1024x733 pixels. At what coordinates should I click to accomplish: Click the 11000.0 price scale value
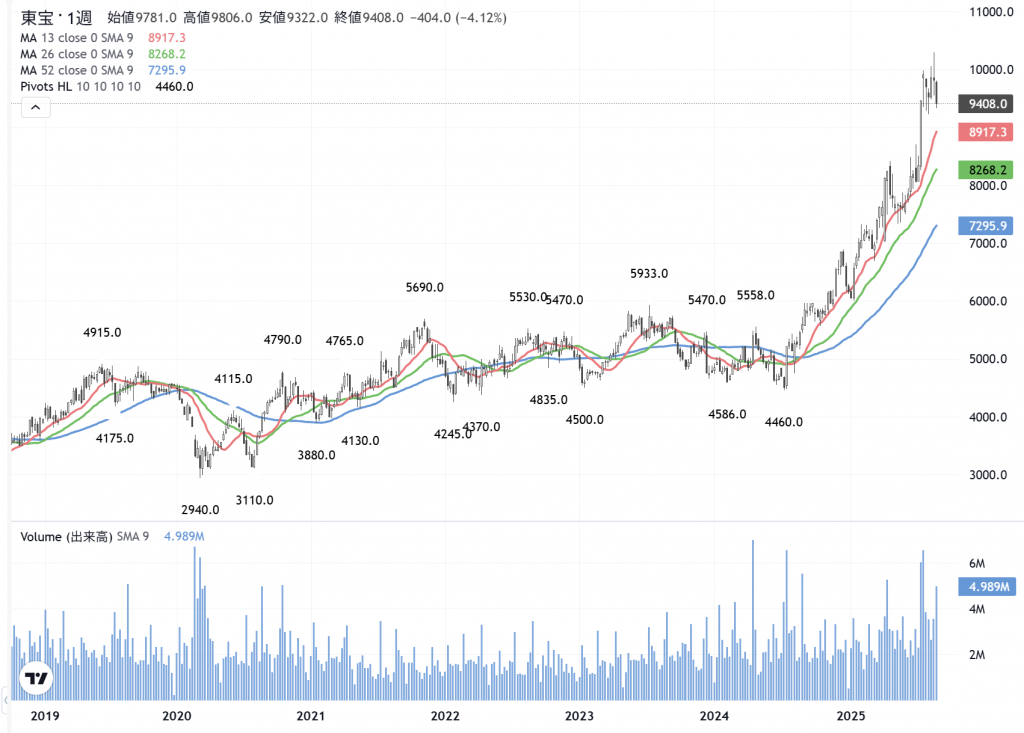pos(991,12)
